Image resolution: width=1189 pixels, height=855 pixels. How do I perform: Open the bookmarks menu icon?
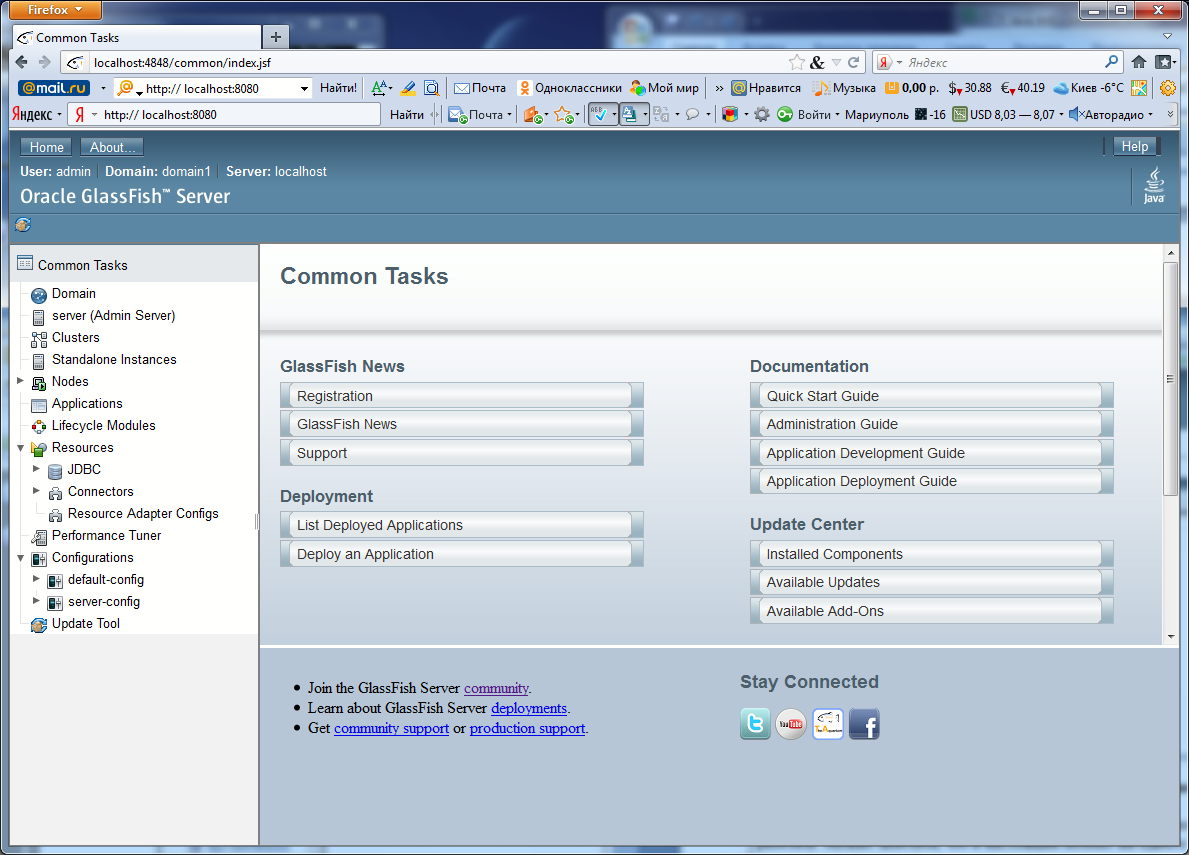click(1165, 62)
